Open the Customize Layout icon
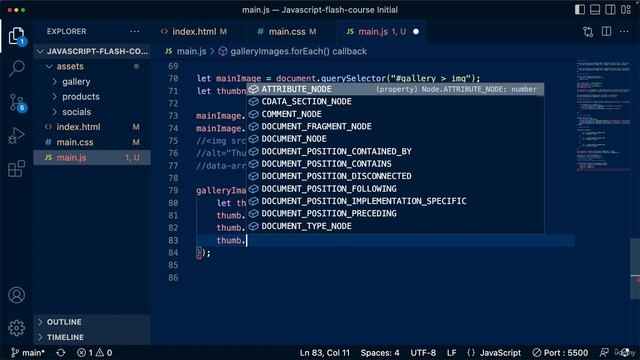Viewport: 640px width, 360px height. [626, 9]
